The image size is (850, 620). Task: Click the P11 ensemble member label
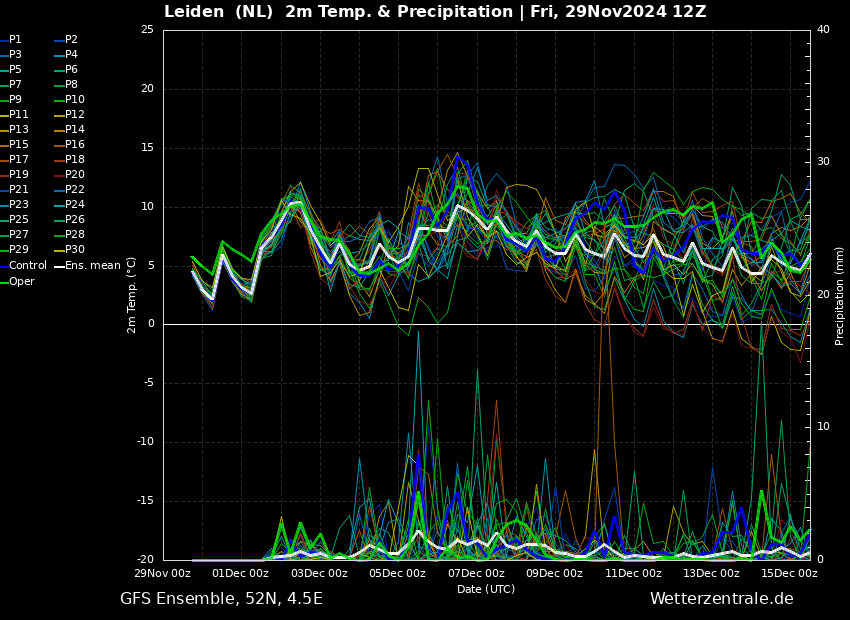(18, 114)
